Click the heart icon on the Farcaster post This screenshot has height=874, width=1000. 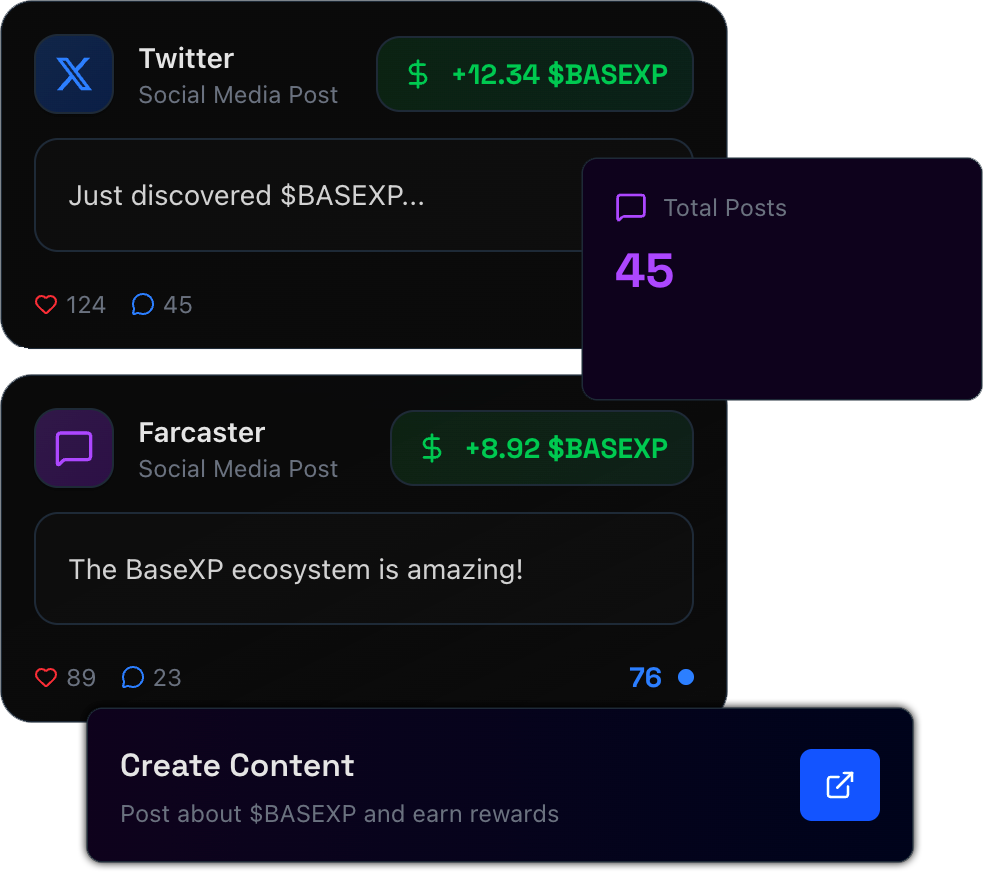point(46,677)
